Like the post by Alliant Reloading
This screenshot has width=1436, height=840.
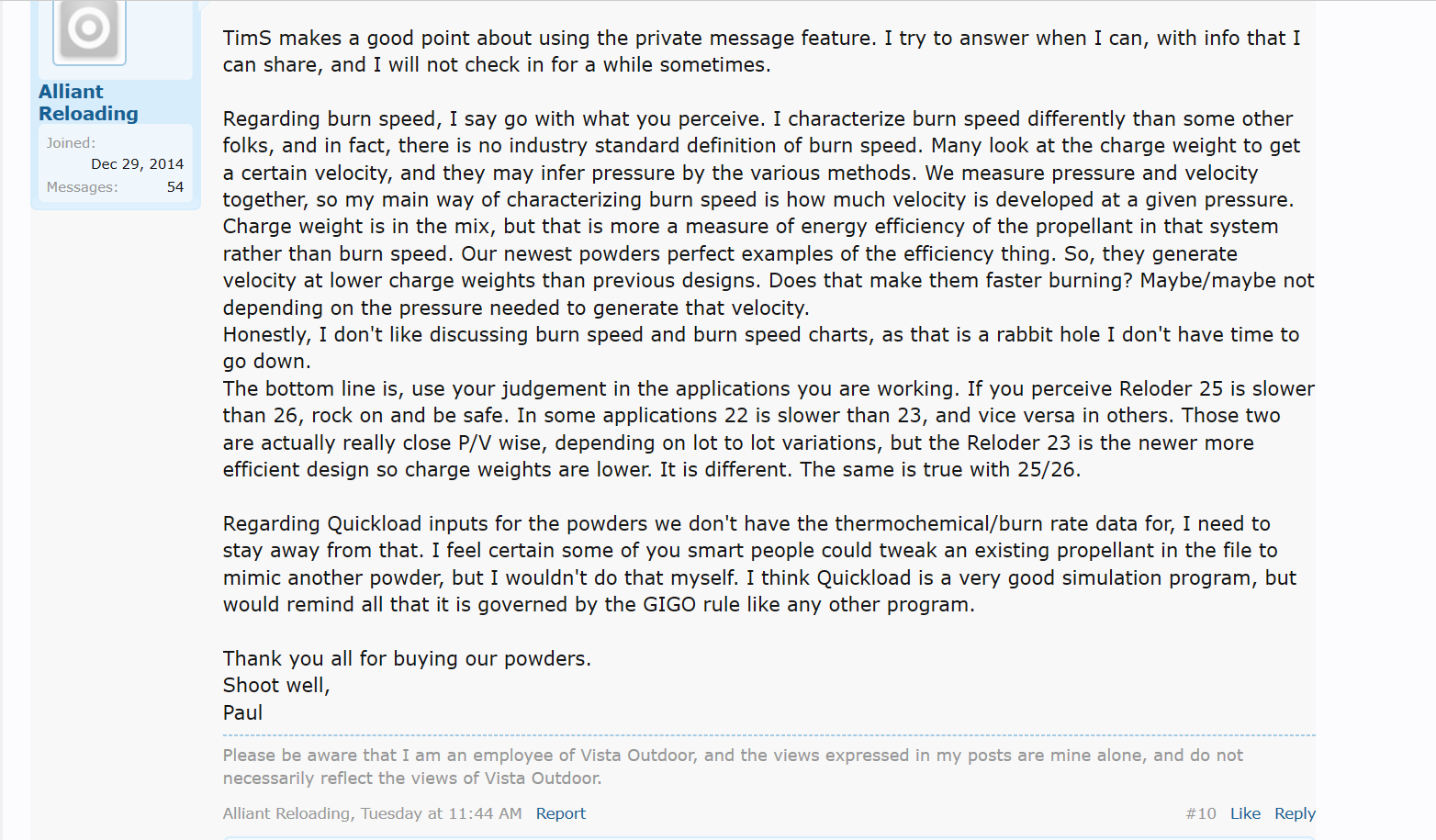point(1244,813)
